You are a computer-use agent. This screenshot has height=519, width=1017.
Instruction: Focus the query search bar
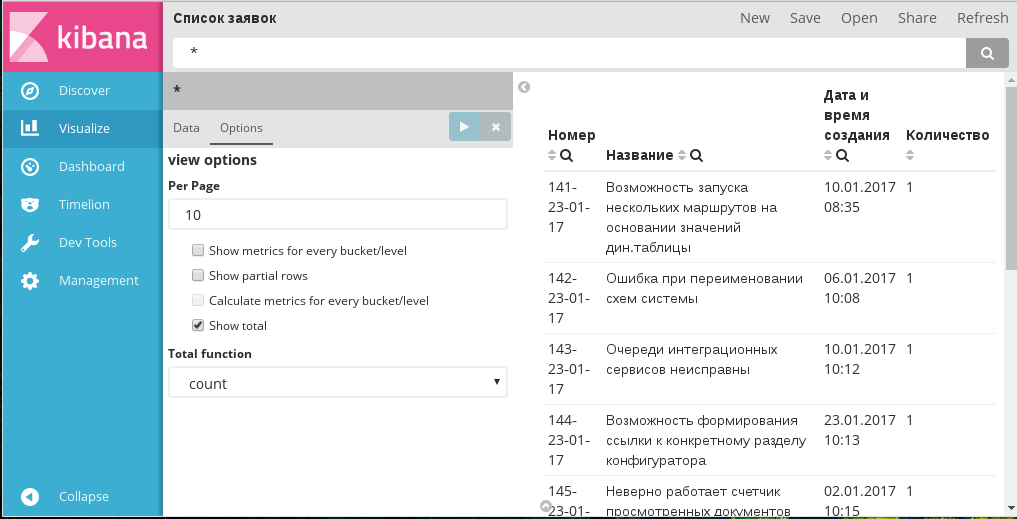click(569, 53)
